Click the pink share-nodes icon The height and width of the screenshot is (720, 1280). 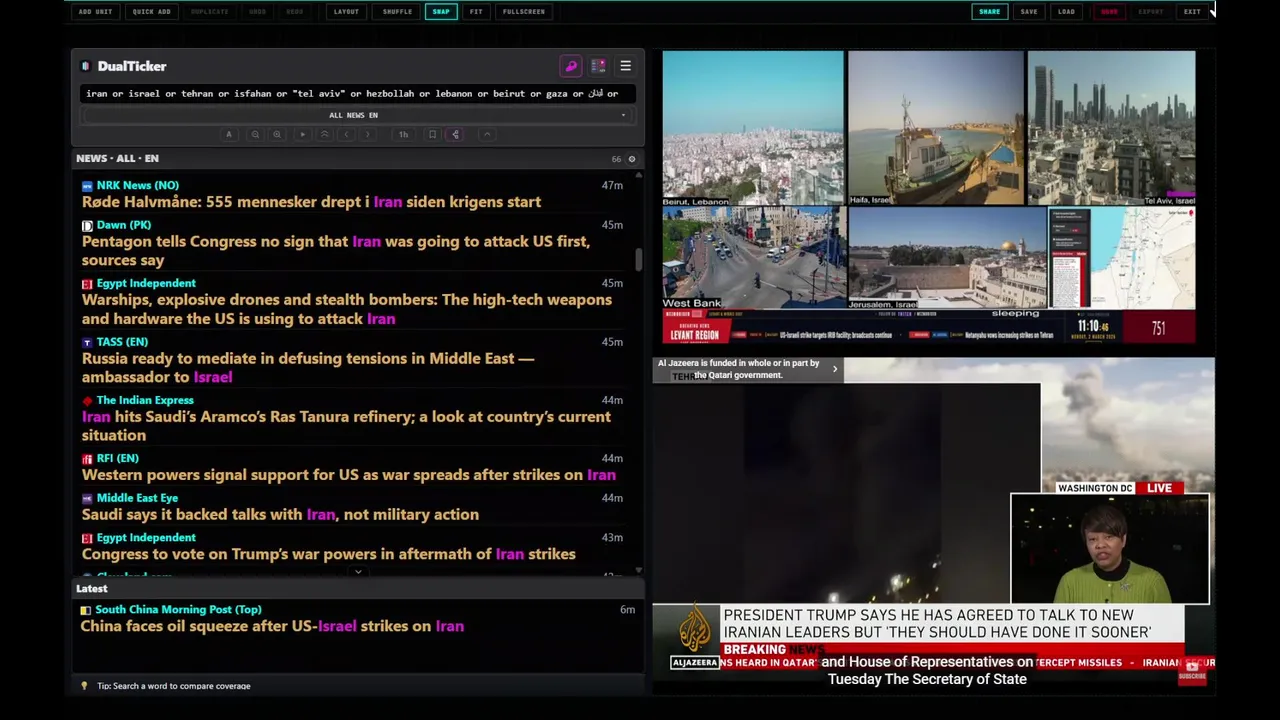[x=455, y=134]
